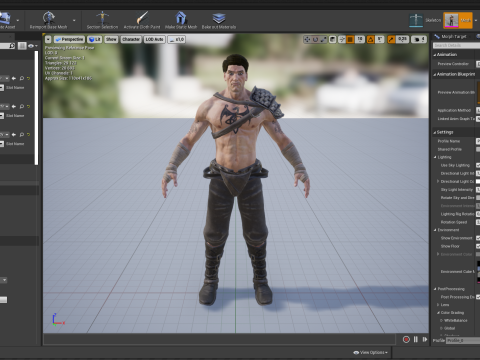Click the Show button in viewport toolbar
The width and height of the screenshot is (480, 360).
click(x=111, y=39)
